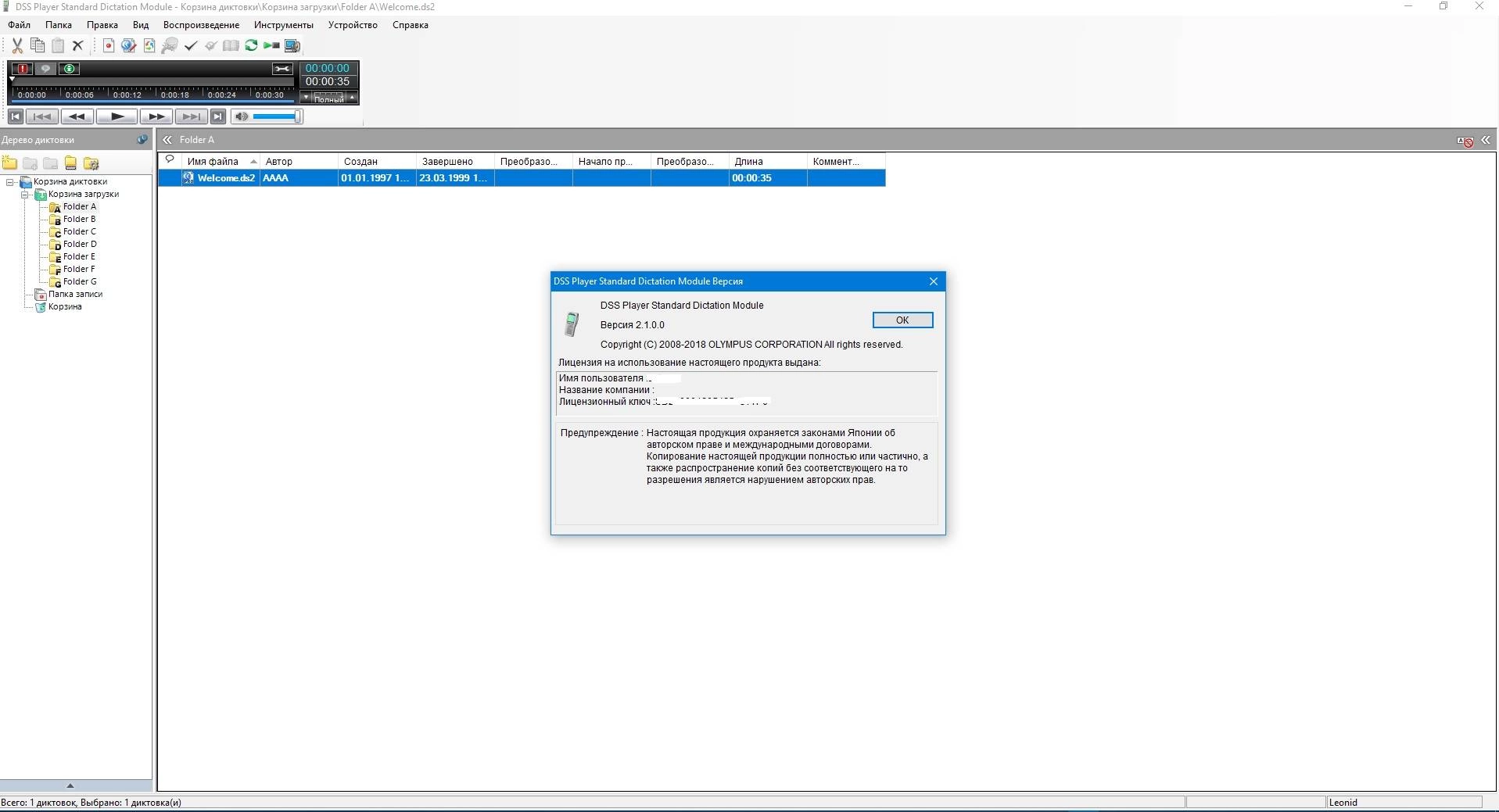Screen dimensions: 1499x812
Task: Jump to previous index mark
Action: (41, 116)
